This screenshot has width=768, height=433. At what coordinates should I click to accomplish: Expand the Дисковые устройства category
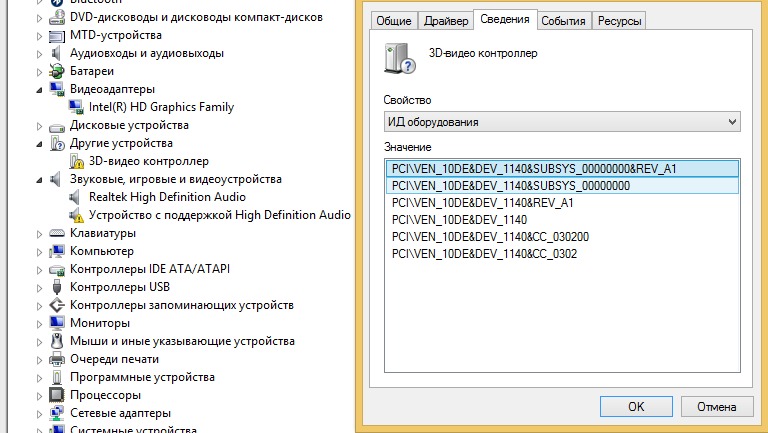[39, 126]
